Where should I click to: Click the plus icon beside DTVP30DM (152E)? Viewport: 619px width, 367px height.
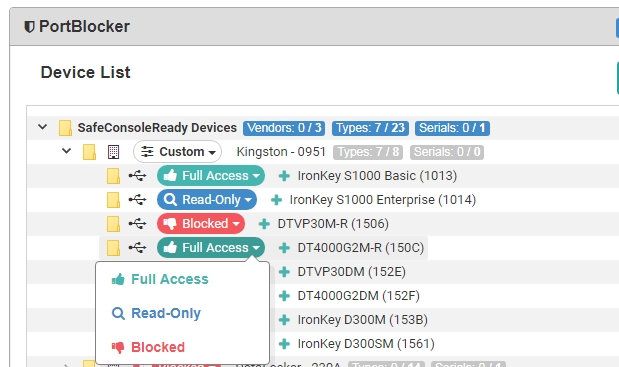(284, 272)
